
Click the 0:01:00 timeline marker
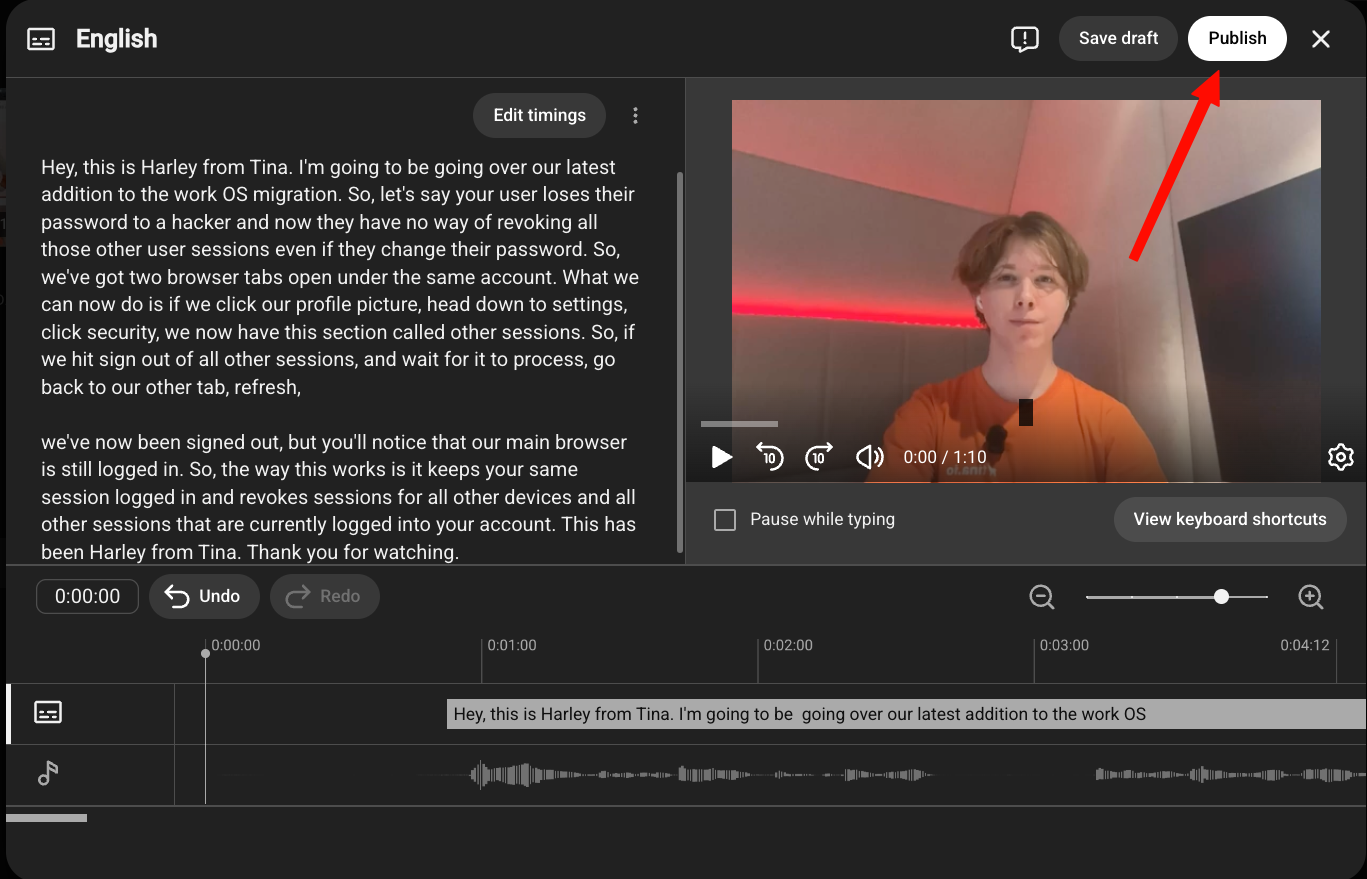(x=512, y=645)
